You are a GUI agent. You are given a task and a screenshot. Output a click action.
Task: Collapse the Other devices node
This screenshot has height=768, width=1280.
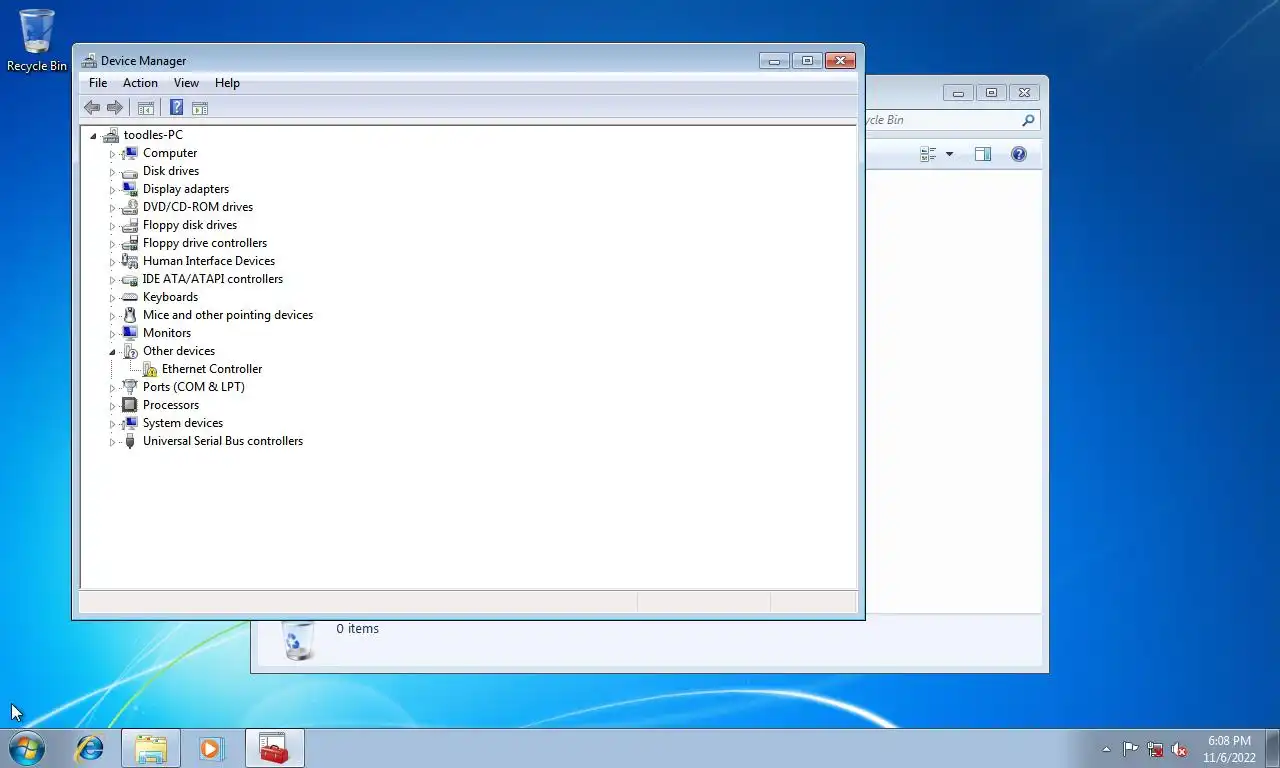click(112, 352)
